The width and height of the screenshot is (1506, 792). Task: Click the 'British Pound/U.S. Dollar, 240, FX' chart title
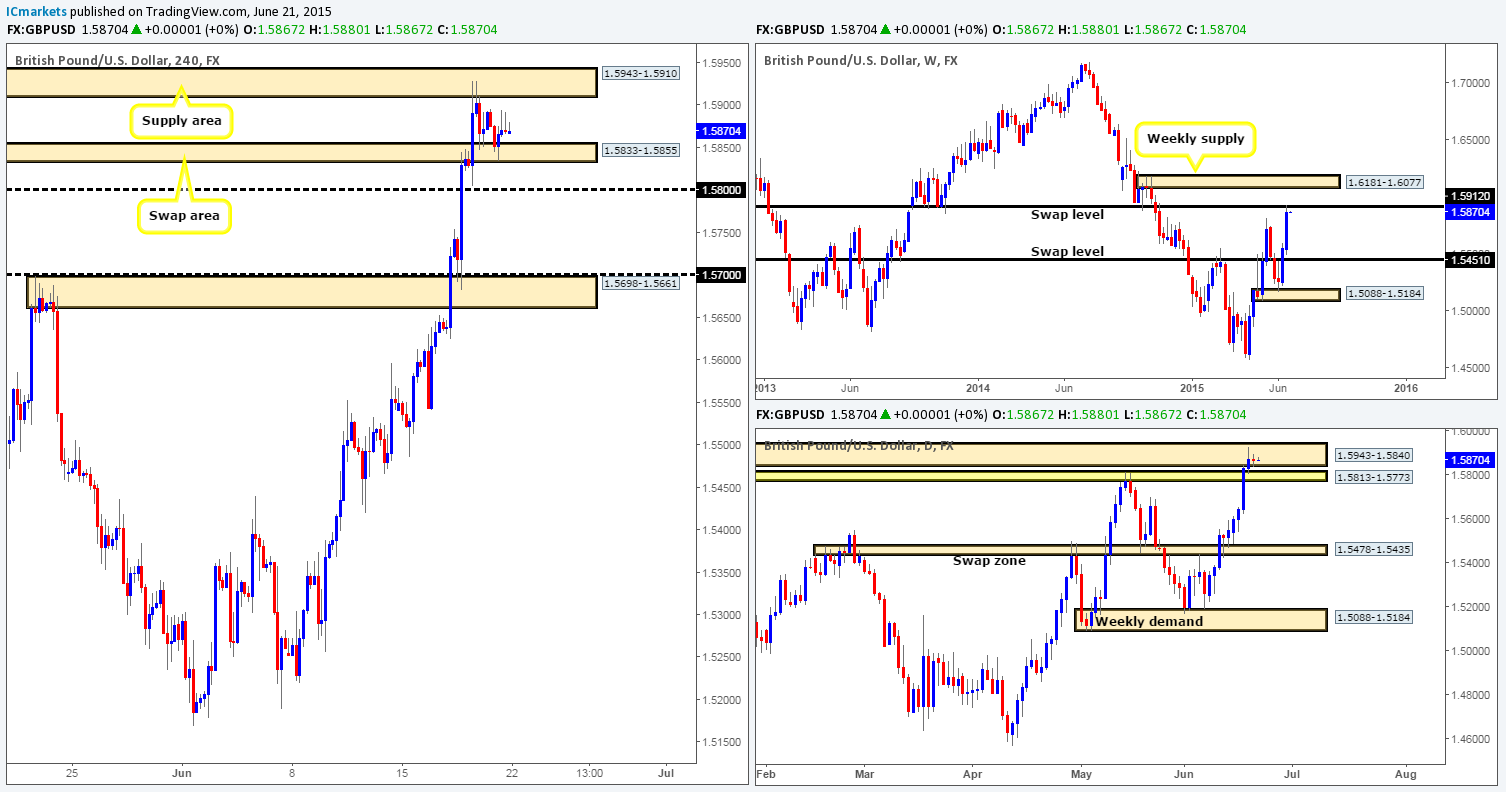click(116, 60)
